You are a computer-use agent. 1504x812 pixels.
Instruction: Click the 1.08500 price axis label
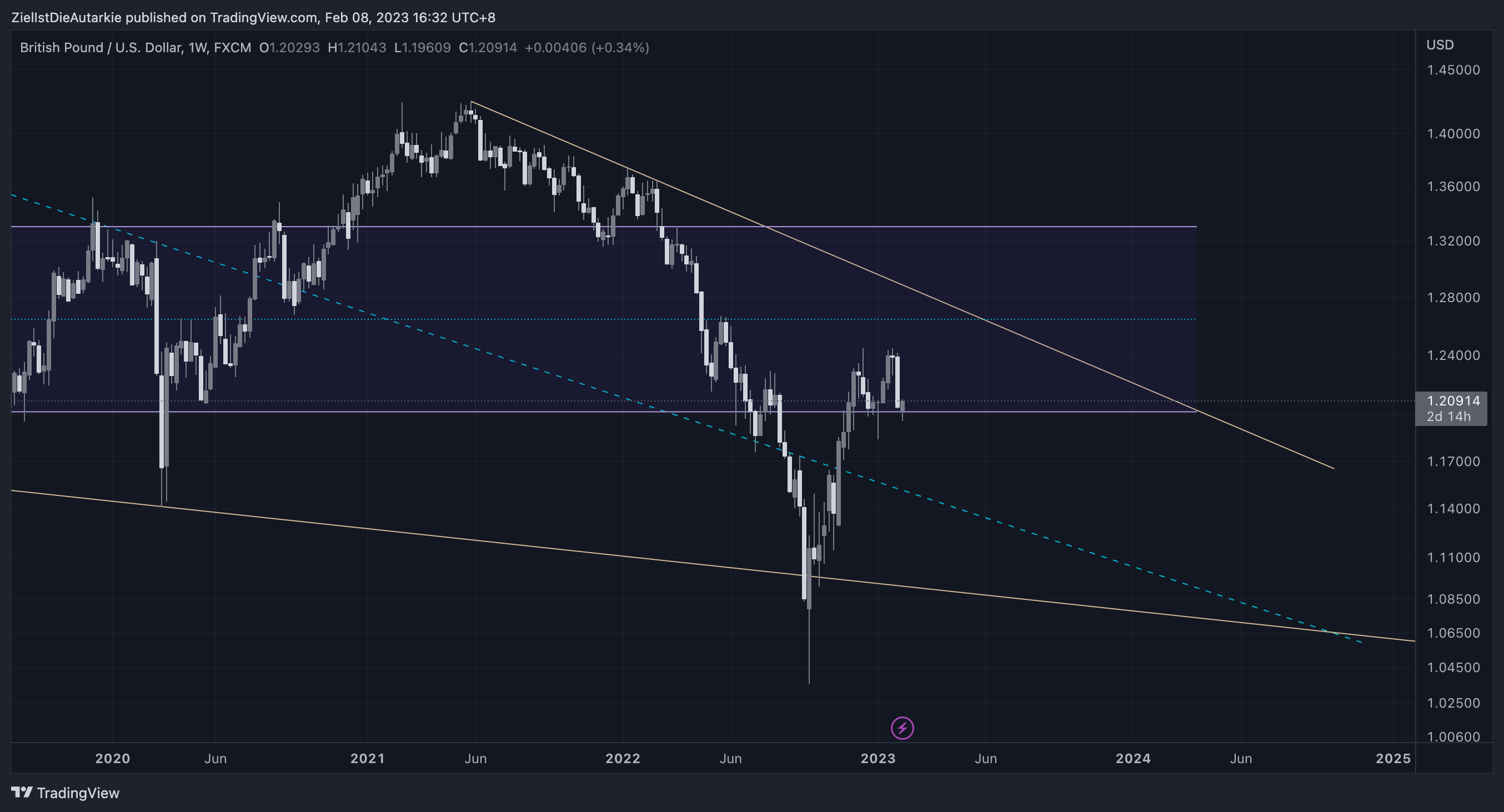click(x=1453, y=599)
